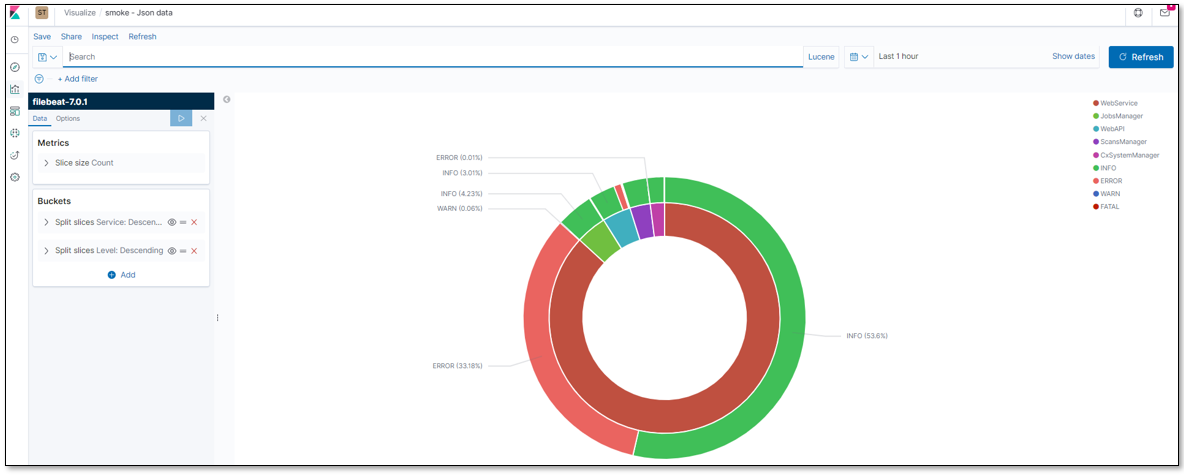Click Inspect in the top menu
This screenshot has height=475, width=1184.
point(105,36)
